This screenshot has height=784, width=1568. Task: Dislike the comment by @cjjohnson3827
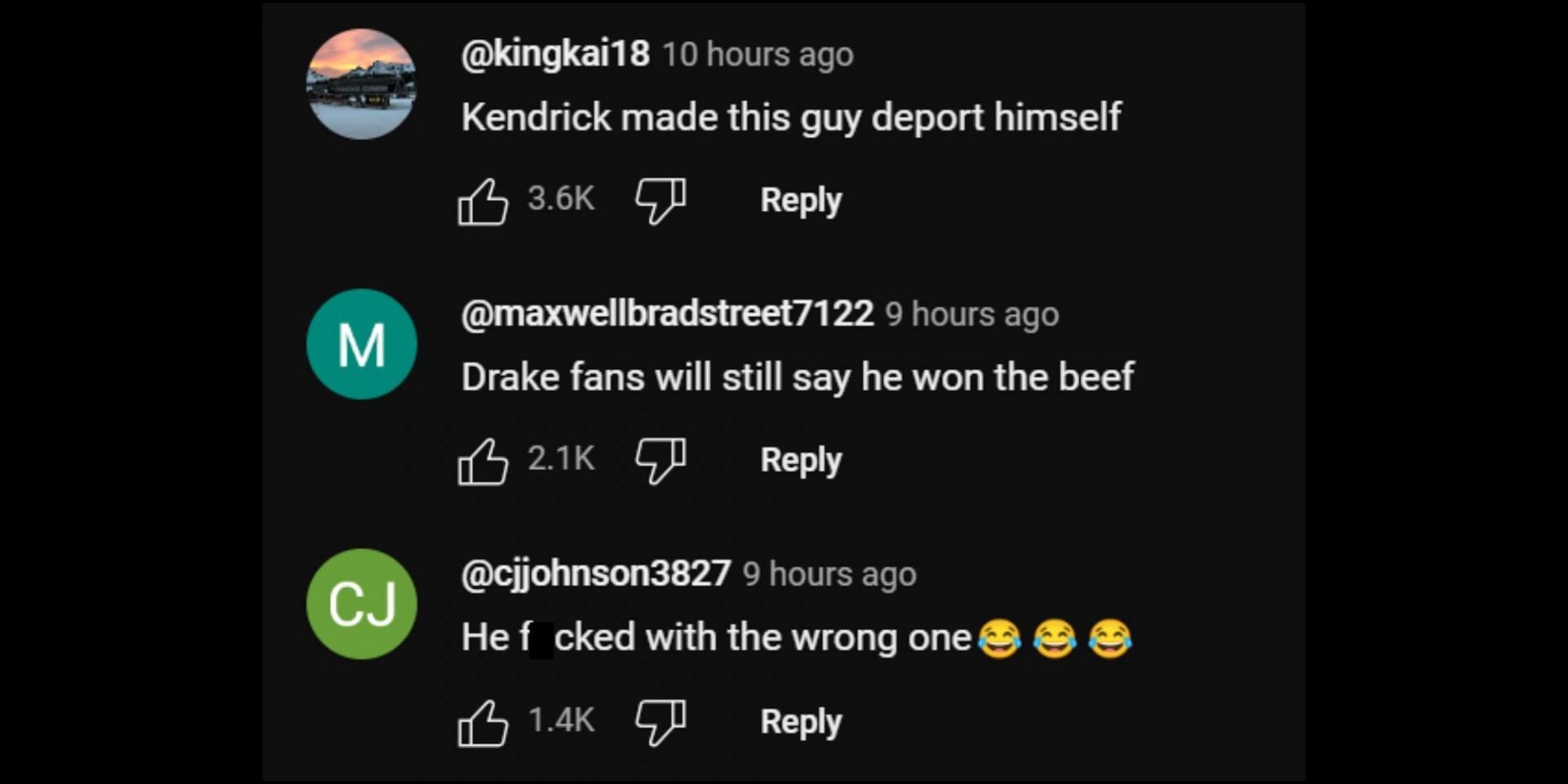coord(660,723)
